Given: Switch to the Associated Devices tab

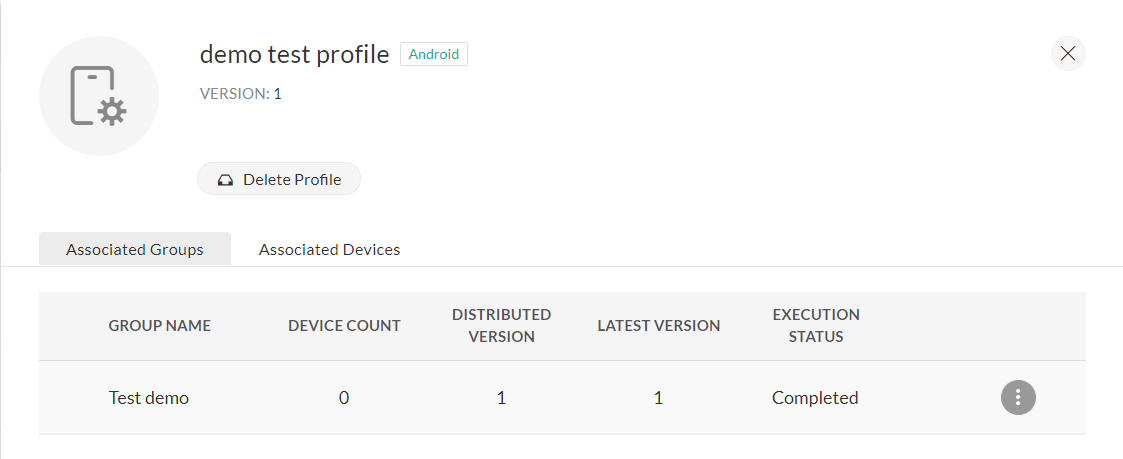Looking at the screenshot, I should [329, 249].
